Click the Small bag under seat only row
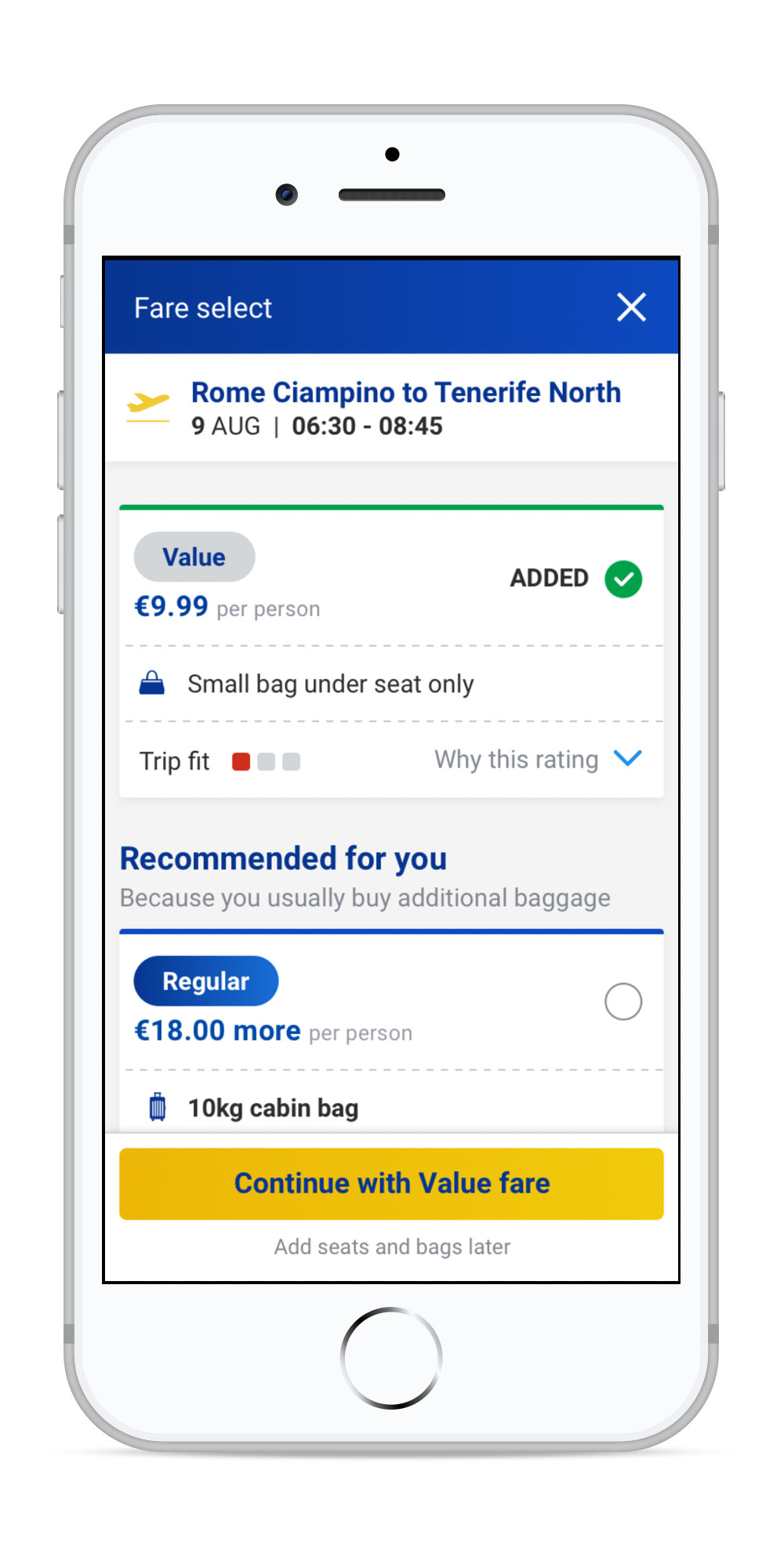 pos(330,684)
